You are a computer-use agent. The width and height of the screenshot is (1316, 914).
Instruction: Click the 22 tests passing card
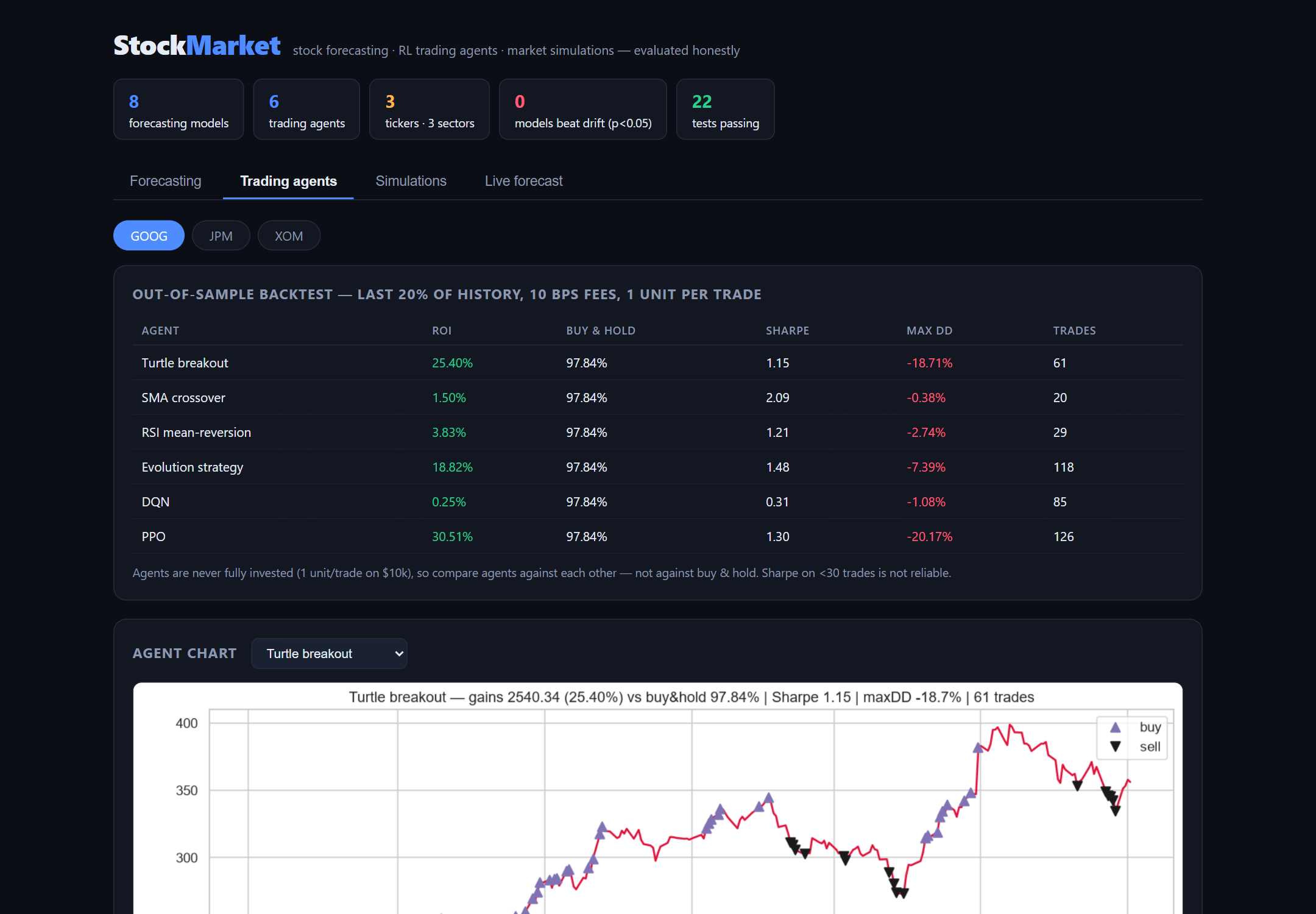(x=726, y=110)
